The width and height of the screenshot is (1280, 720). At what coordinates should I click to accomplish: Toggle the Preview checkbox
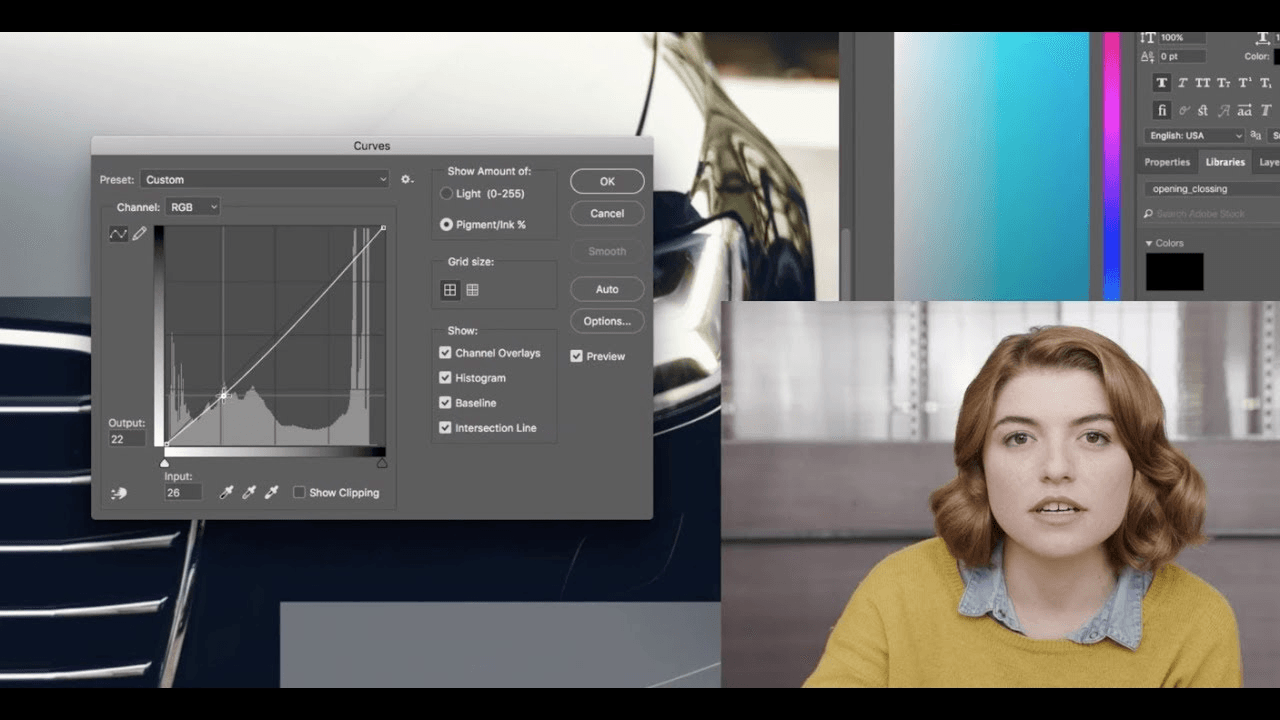[576, 356]
